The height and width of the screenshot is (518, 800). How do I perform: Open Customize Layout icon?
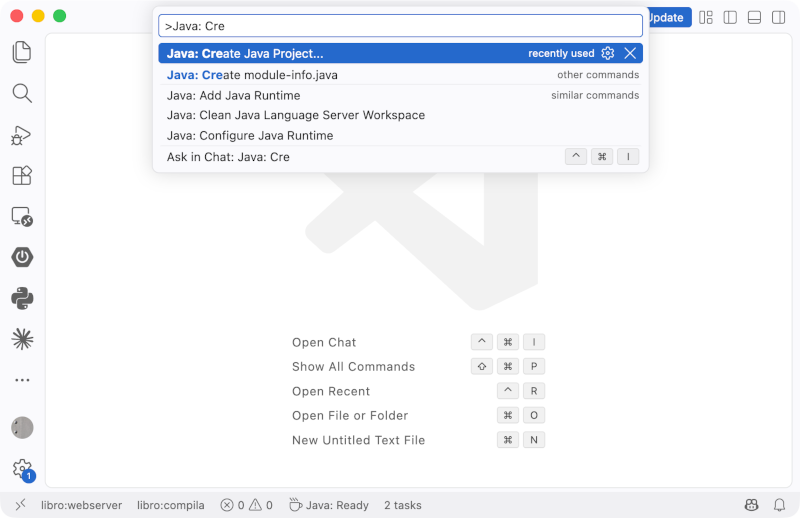point(706,17)
